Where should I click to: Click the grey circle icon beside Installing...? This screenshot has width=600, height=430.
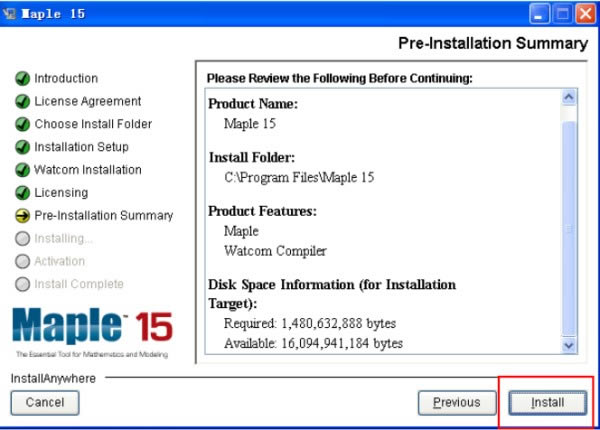[x=23, y=238]
